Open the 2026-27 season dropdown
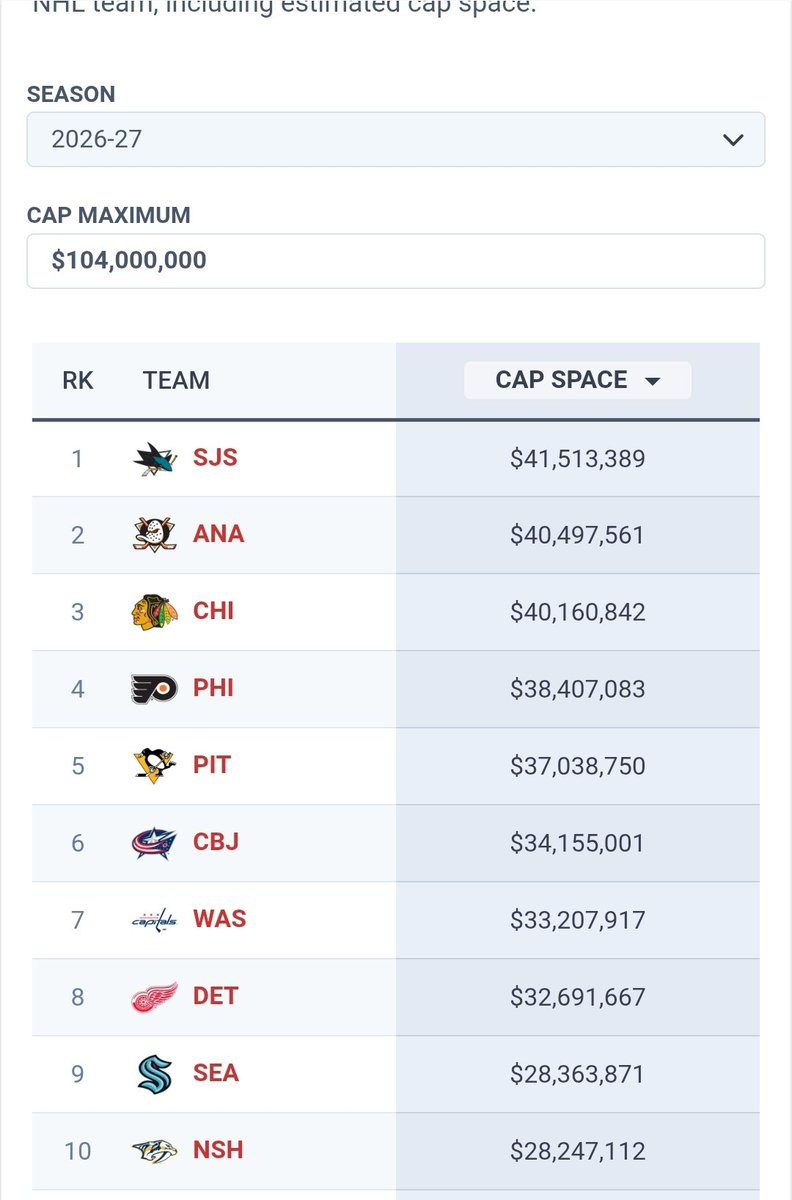The image size is (792, 1200). pos(396,139)
